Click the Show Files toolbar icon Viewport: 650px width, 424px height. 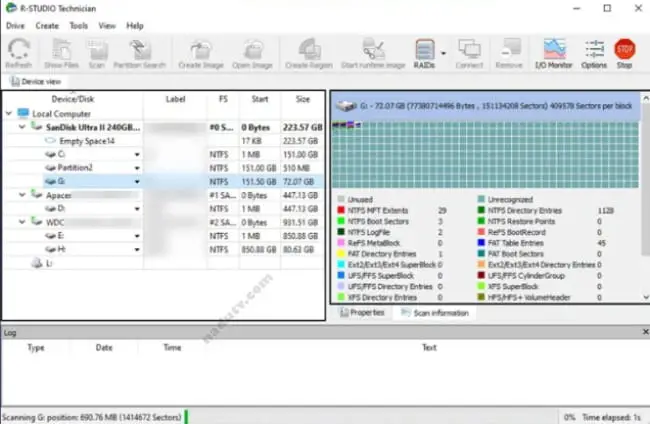[x=61, y=53]
